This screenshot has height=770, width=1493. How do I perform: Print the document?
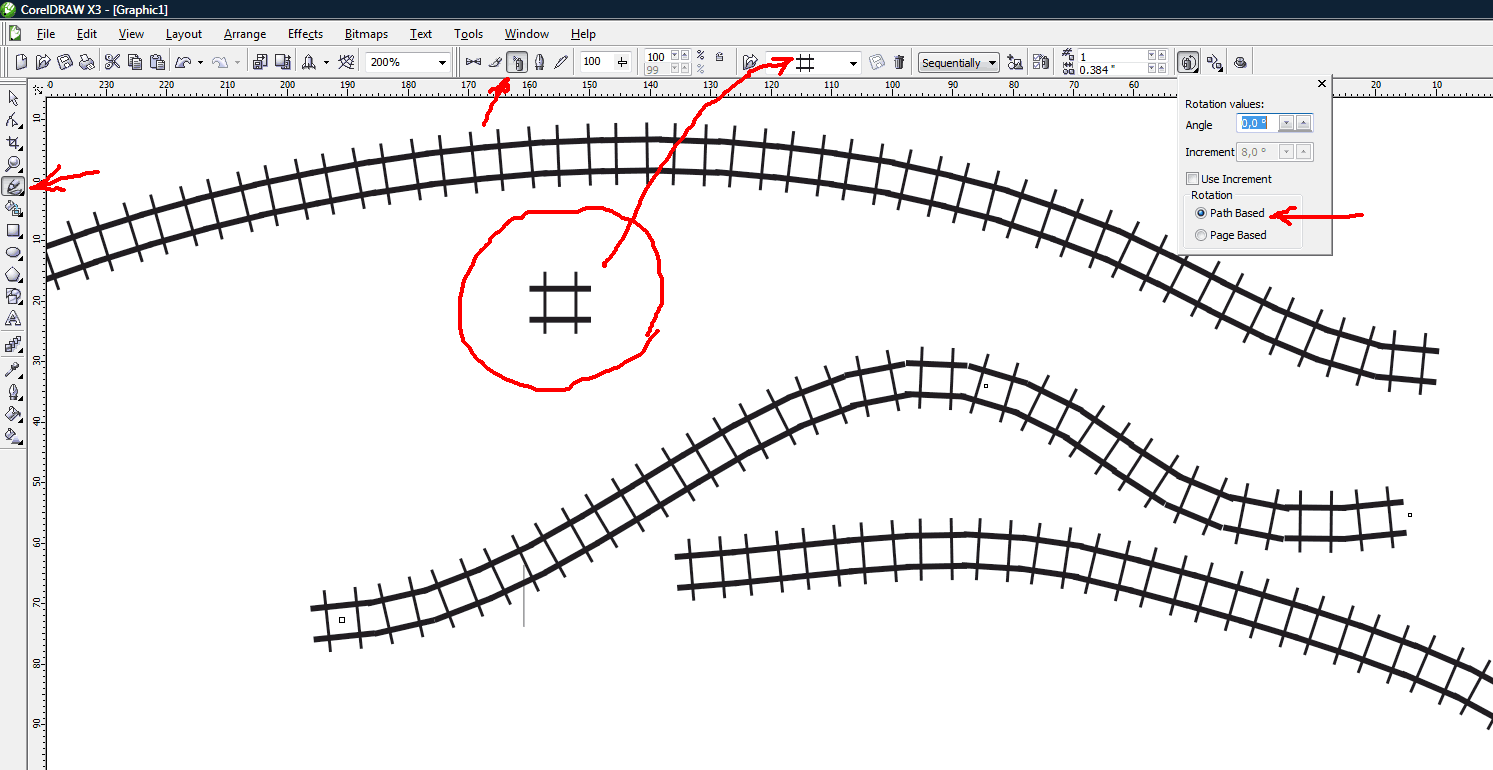click(87, 62)
